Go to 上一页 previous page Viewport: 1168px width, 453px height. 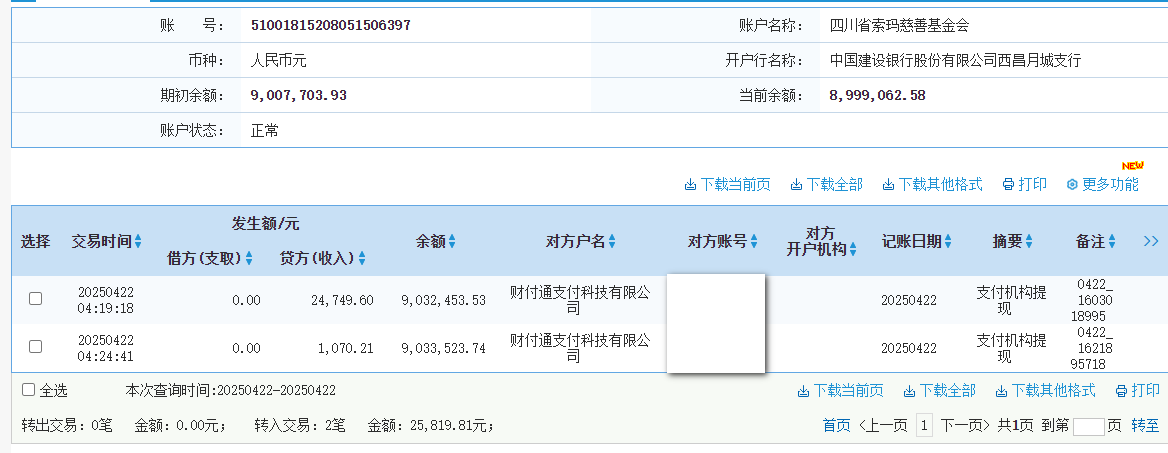point(883,426)
